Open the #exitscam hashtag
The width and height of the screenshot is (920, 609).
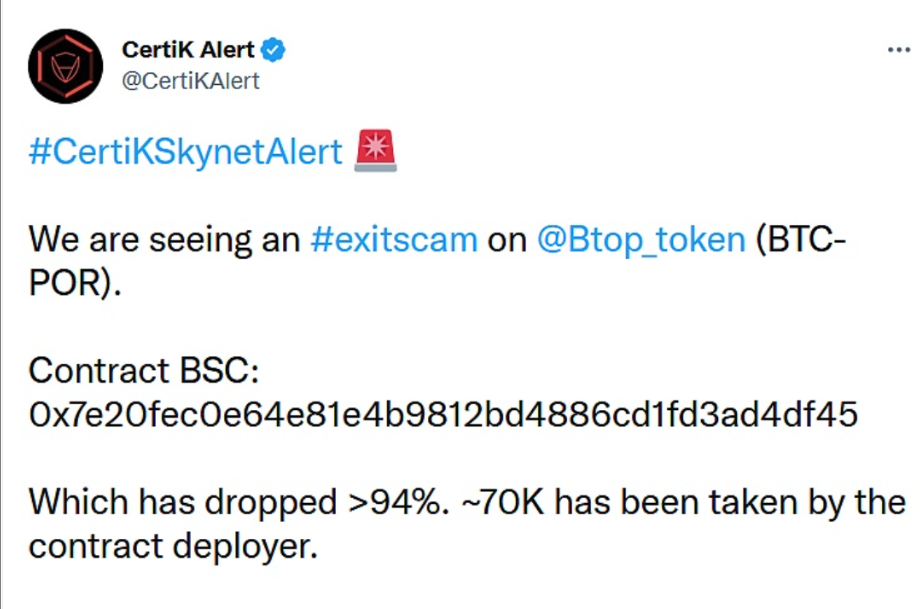pyautogui.click(x=393, y=239)
